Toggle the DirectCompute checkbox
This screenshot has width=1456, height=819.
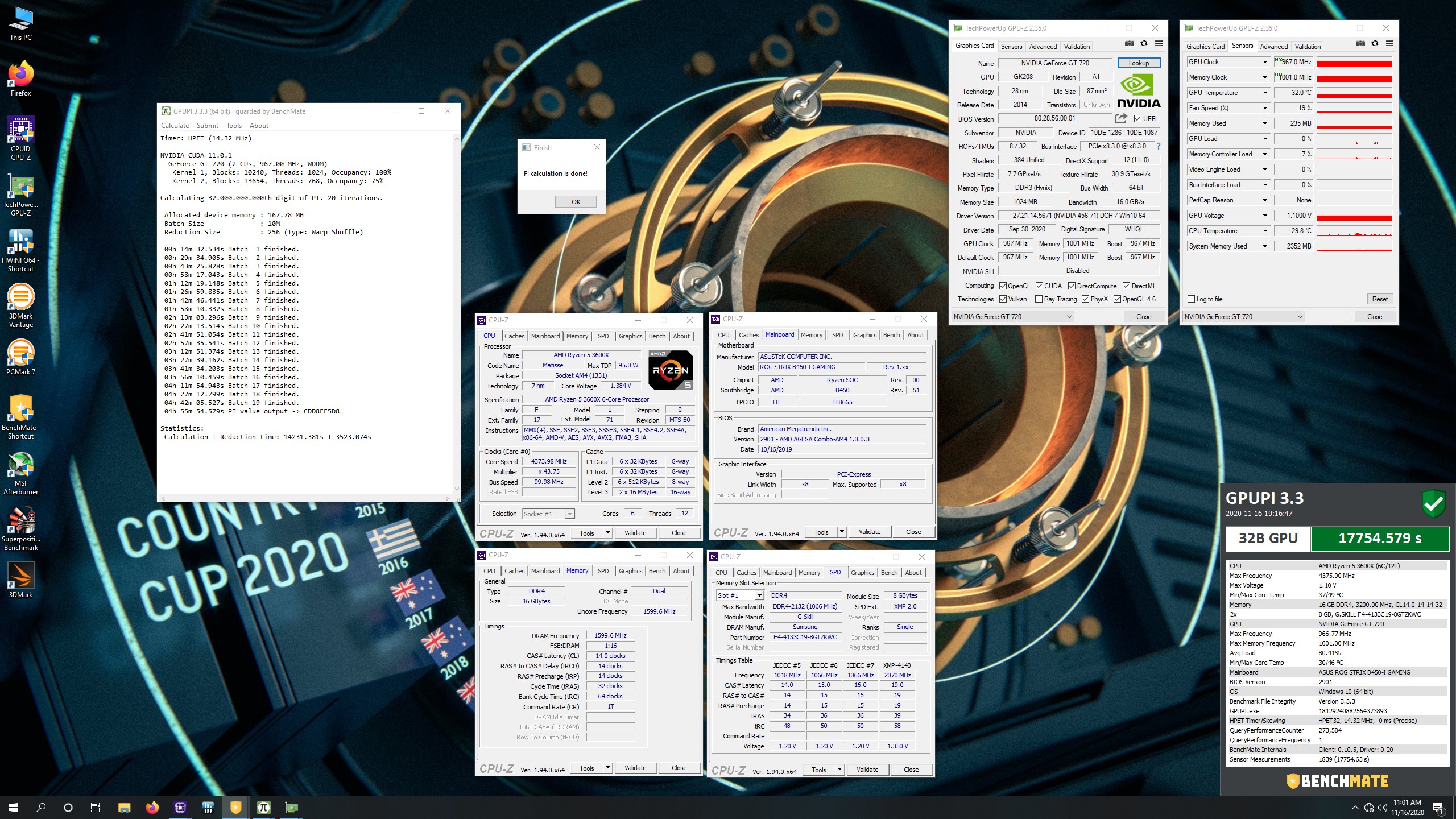point(1072,286)
